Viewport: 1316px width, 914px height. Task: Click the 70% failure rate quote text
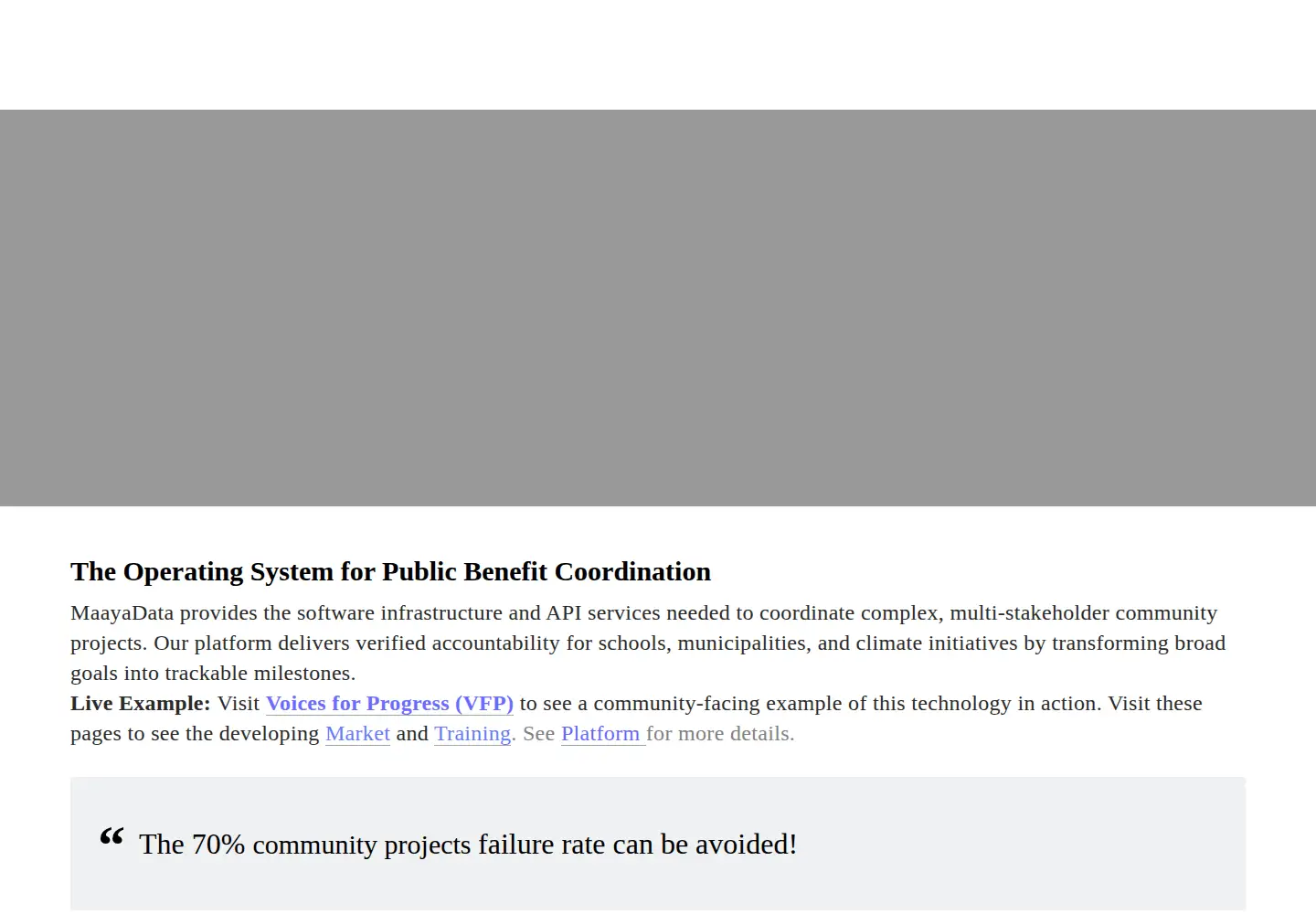coord(468,845)
